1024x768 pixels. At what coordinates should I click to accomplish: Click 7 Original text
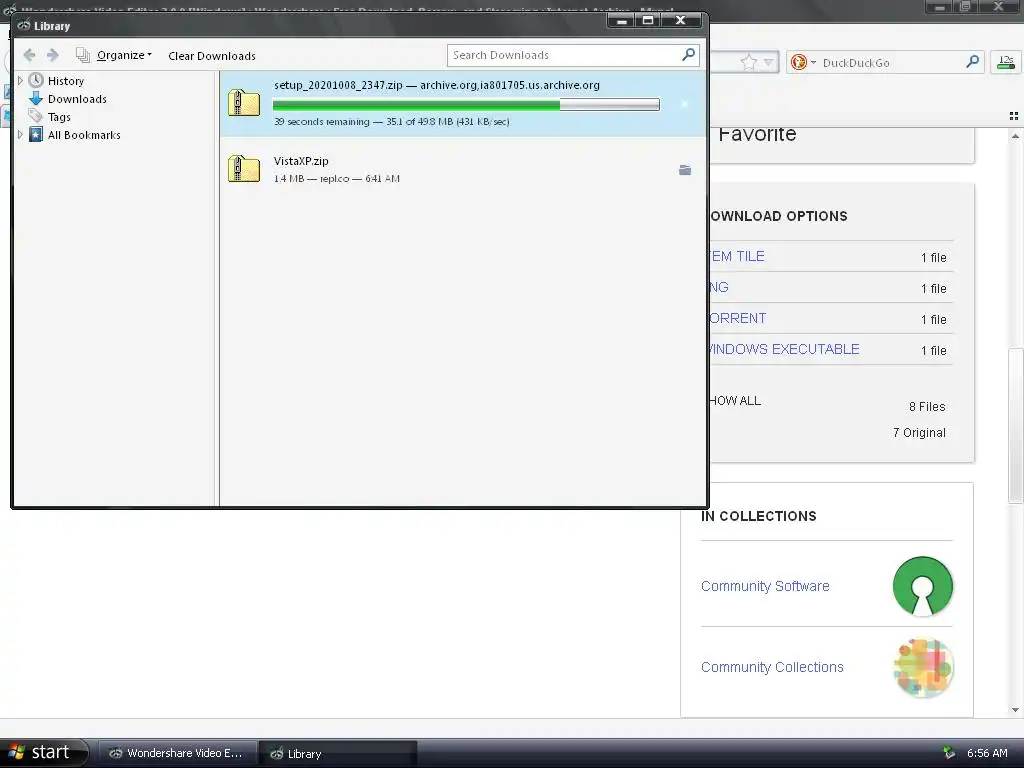tap(919, 433)
